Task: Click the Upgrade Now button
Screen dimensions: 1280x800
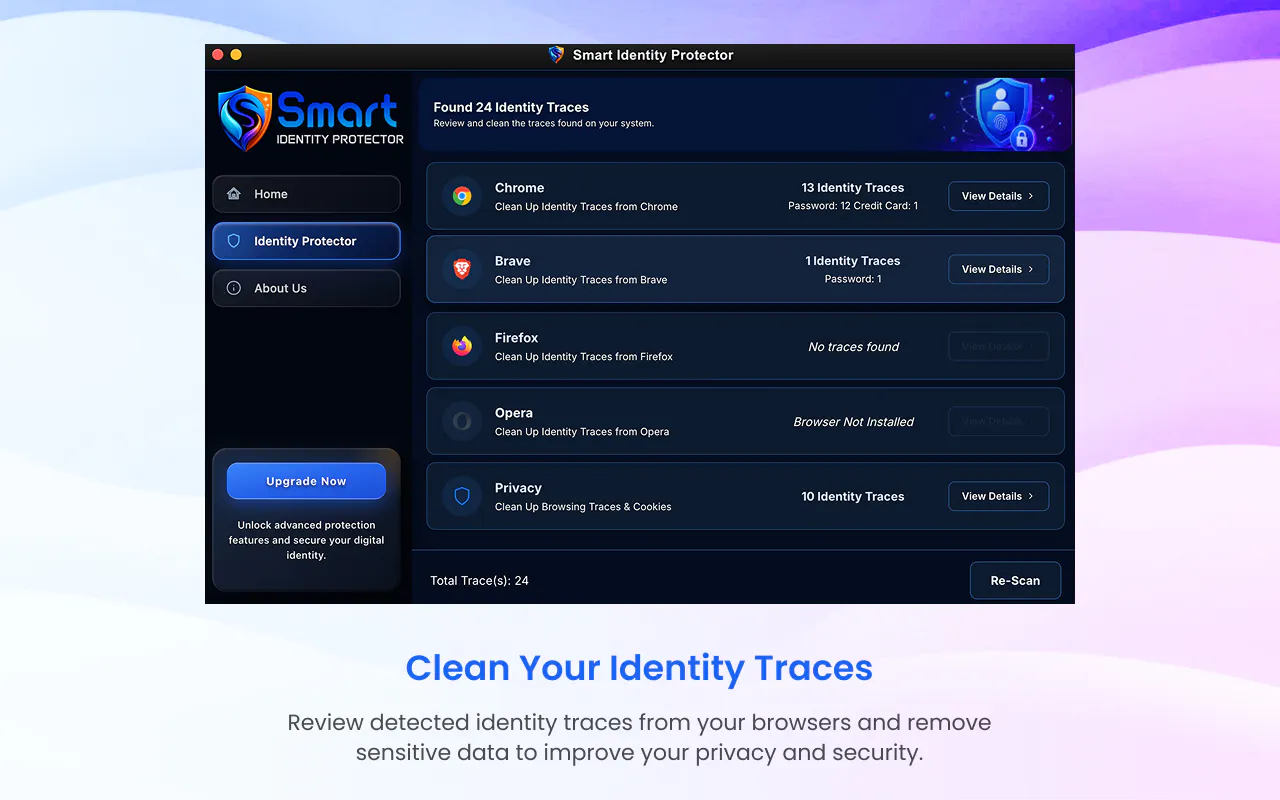Action: point(306,481)
